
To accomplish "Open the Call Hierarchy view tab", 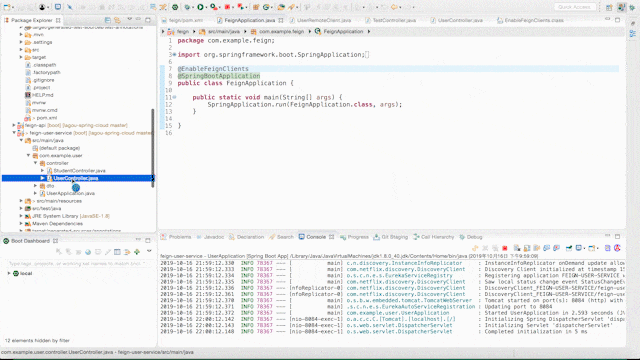I will [x=433, y=237].
